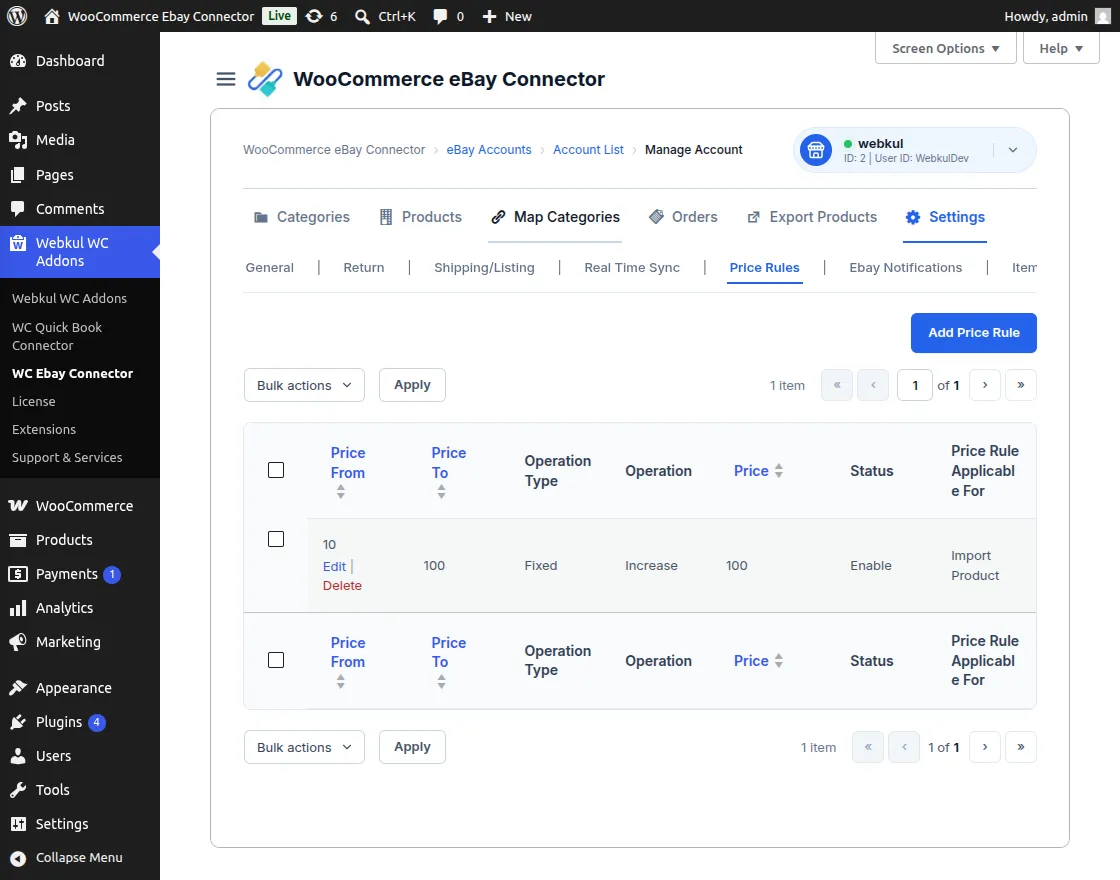
Task: Click the top Apply button
Action: click(x=412, y=385)
